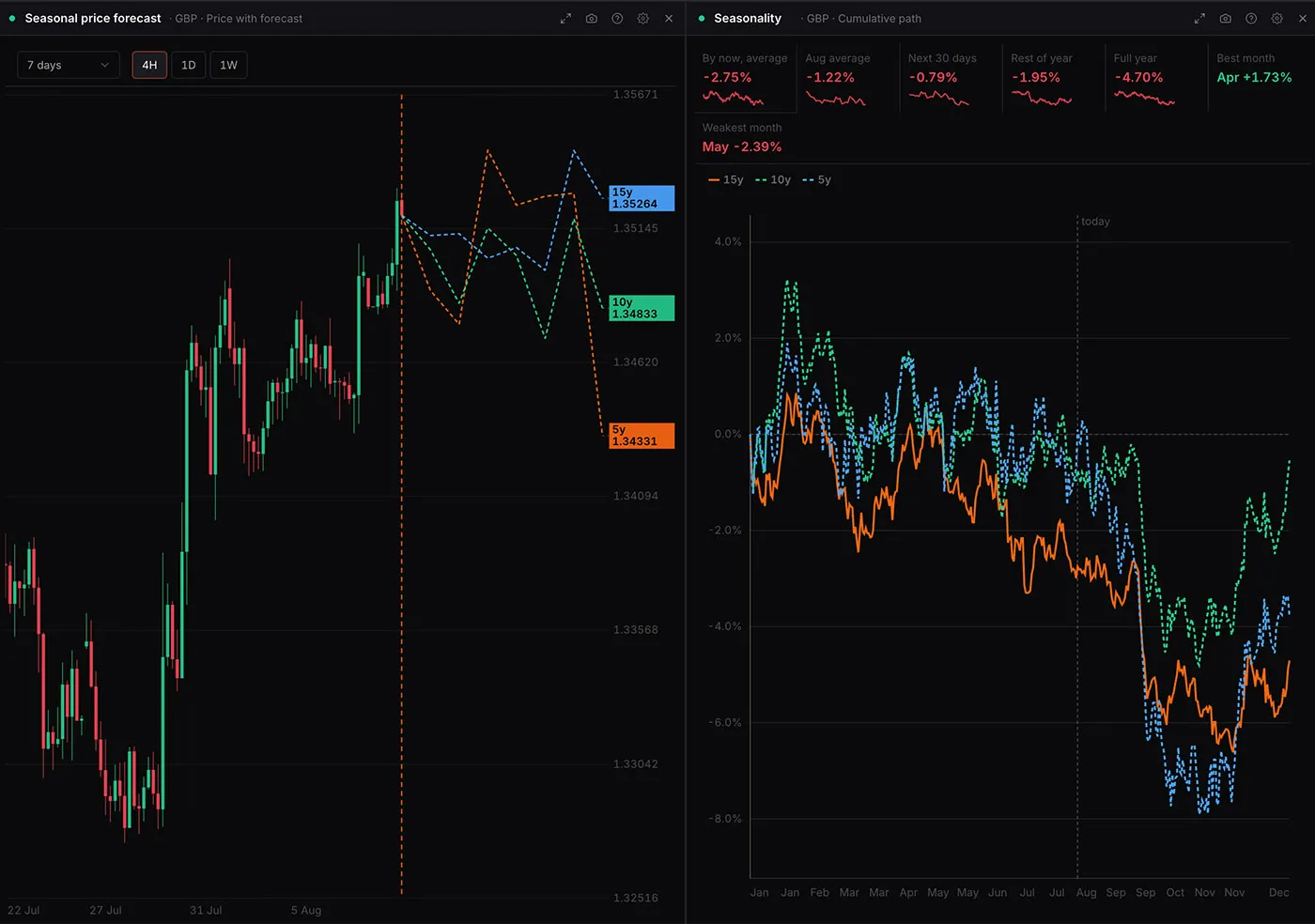Click the 4.0% axis label on Seasonality chart
This screenshot has width=1315, height=924.
728,241
